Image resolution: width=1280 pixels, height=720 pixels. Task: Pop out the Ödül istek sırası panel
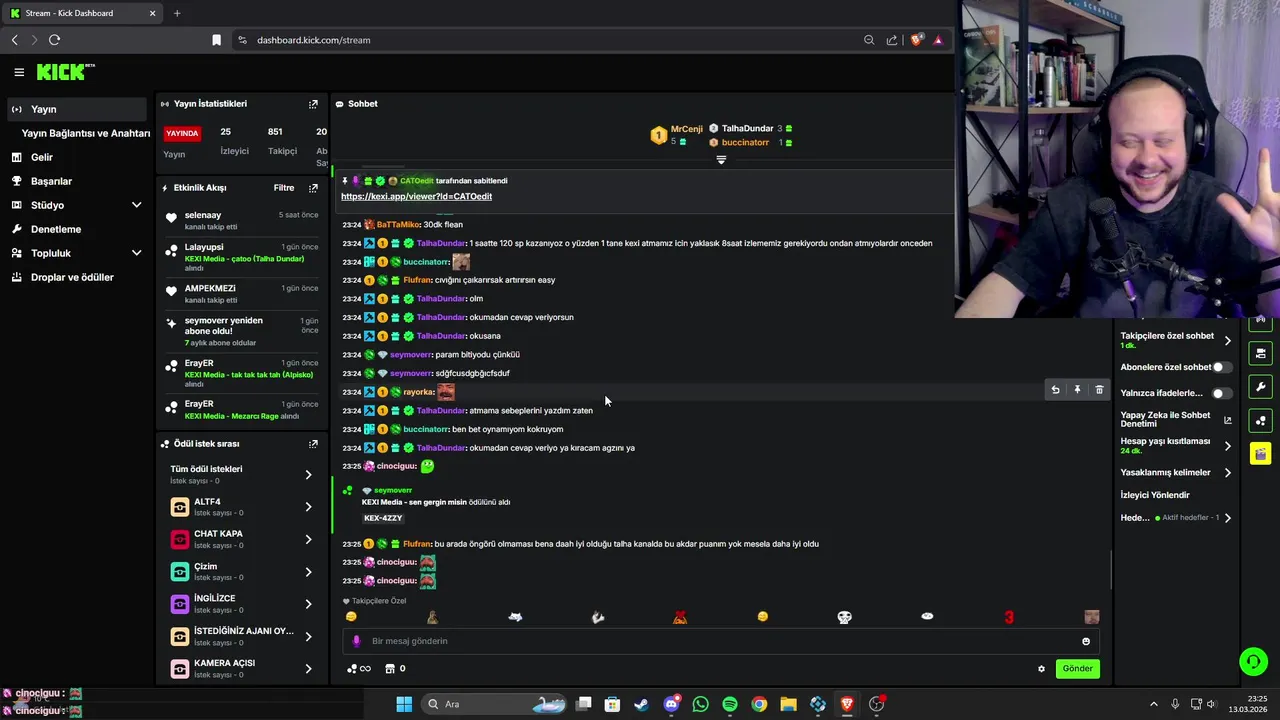click(313, 444)
